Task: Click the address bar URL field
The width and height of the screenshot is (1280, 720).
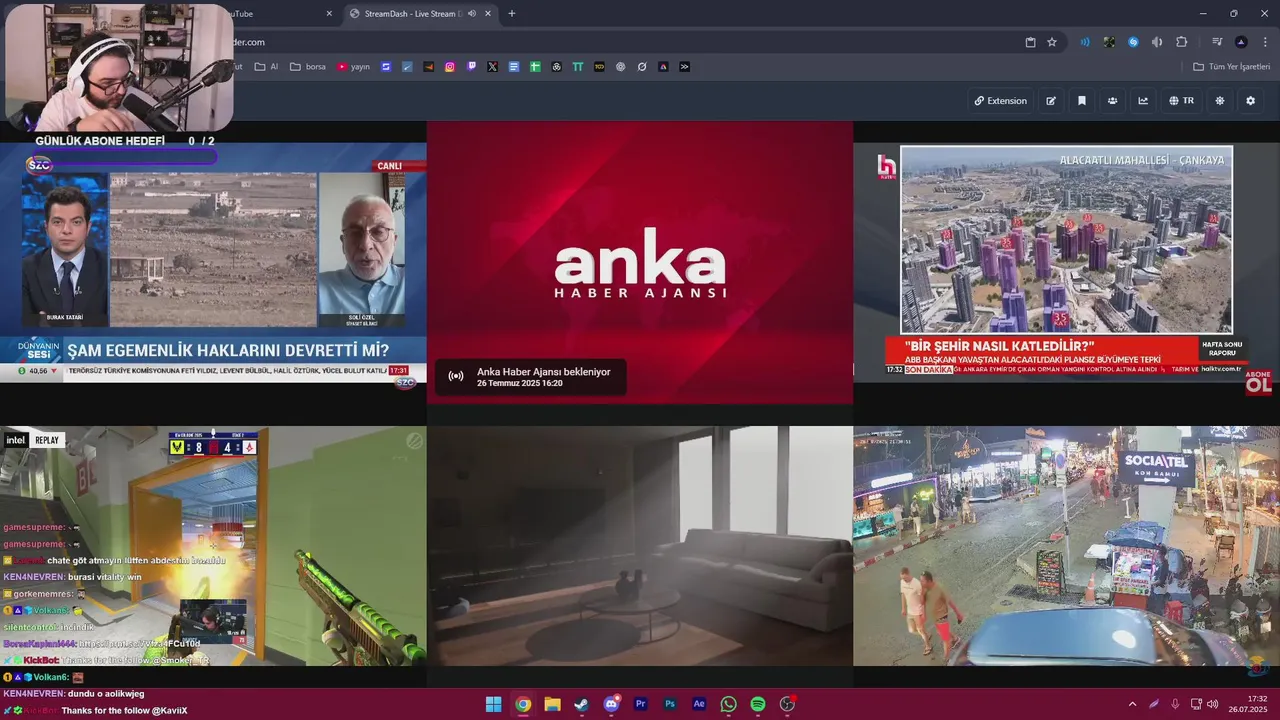Action: [620, 42]
